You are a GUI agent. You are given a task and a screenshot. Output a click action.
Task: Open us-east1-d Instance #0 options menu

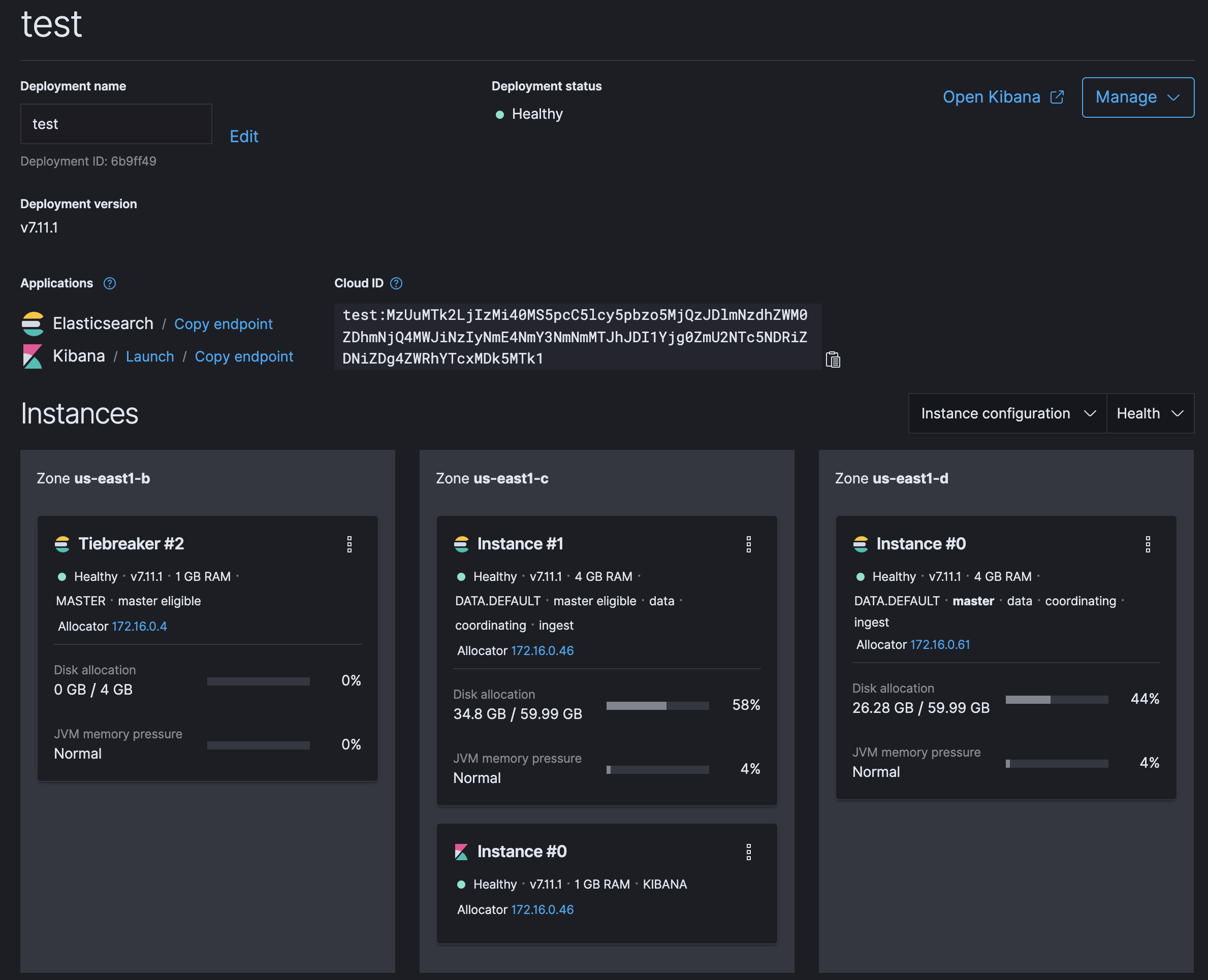pos(1148,544)
